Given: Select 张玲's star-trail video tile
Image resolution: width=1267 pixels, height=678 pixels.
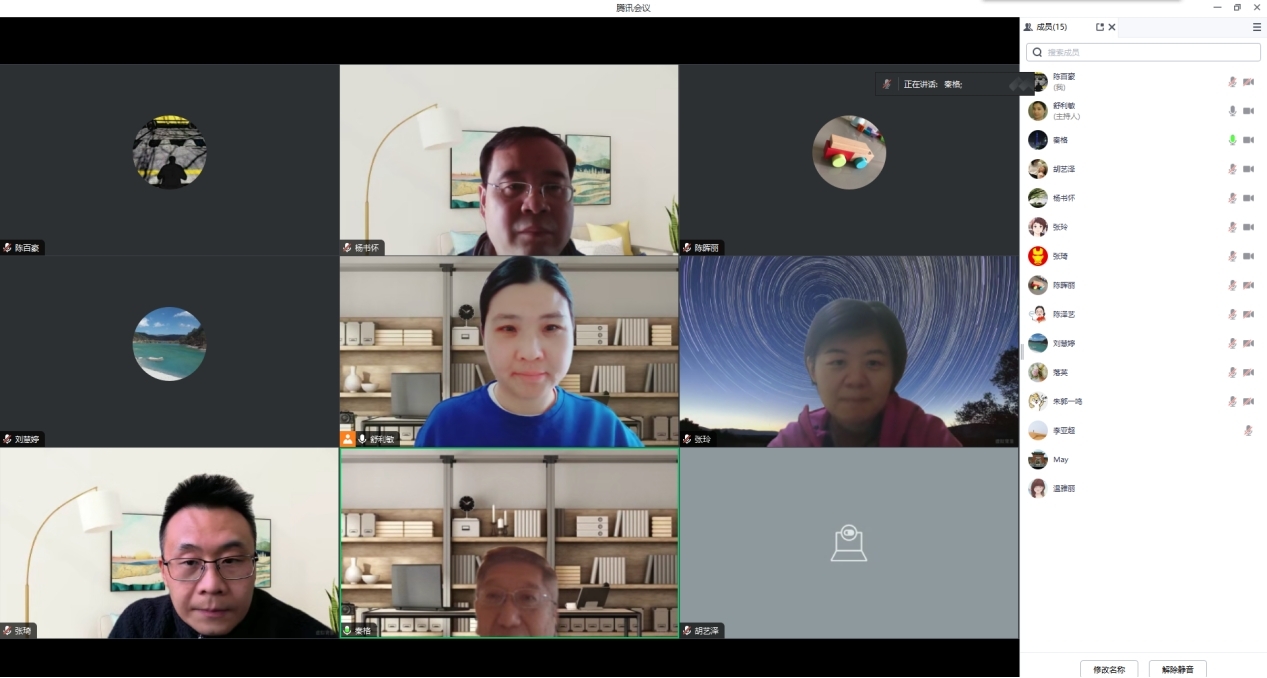Looking at the screenshot, I should point(848,350).
